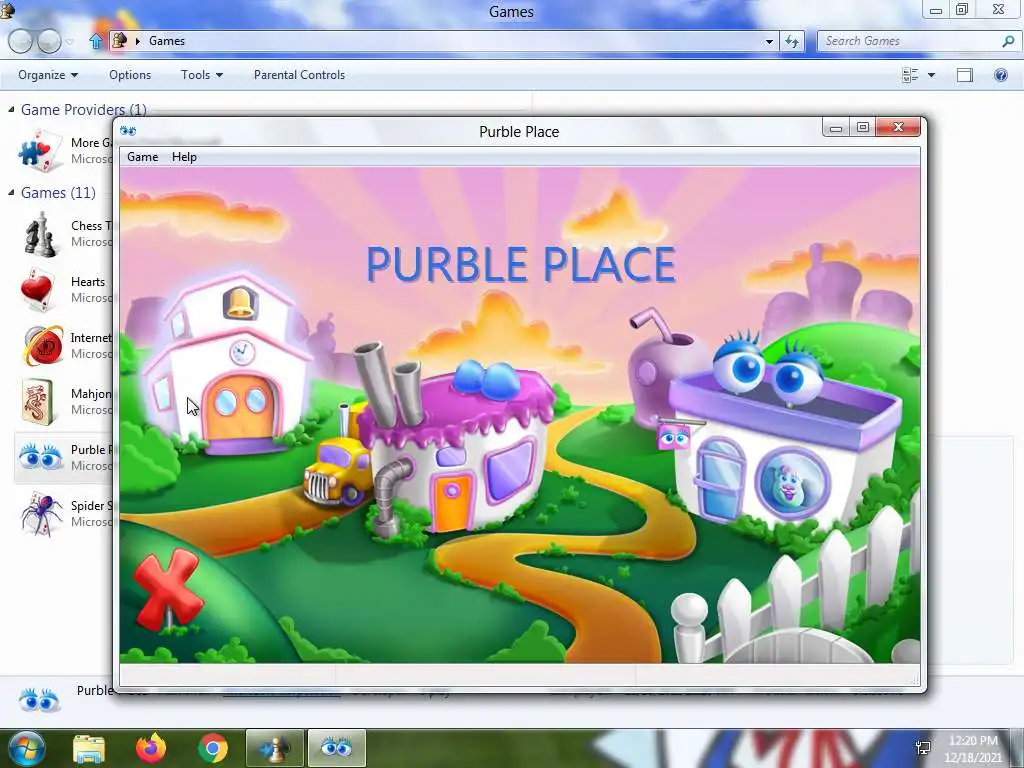Click the Search Games input field
1024x768 pixels.
click(909, 41)
